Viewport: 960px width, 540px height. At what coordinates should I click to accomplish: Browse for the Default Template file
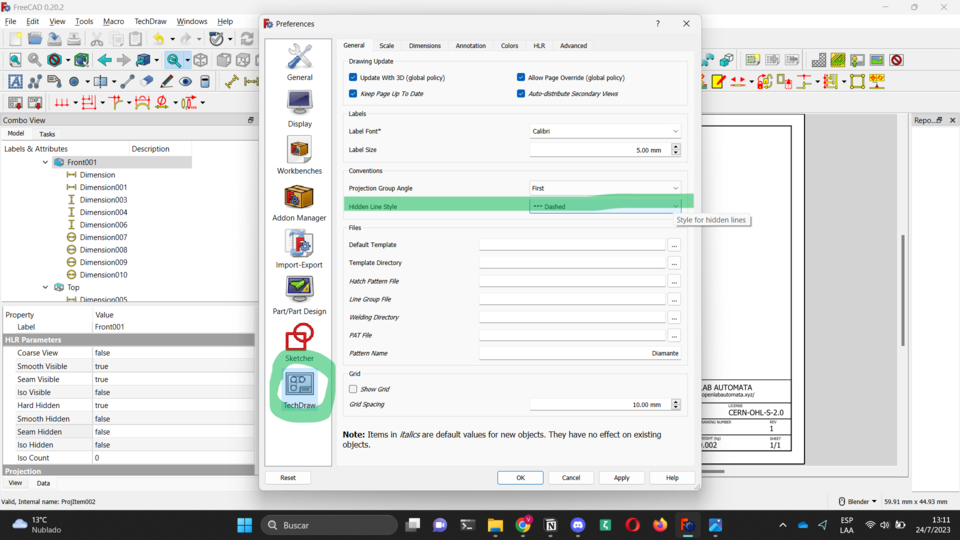pyautogui.click(x=674, y=245)
